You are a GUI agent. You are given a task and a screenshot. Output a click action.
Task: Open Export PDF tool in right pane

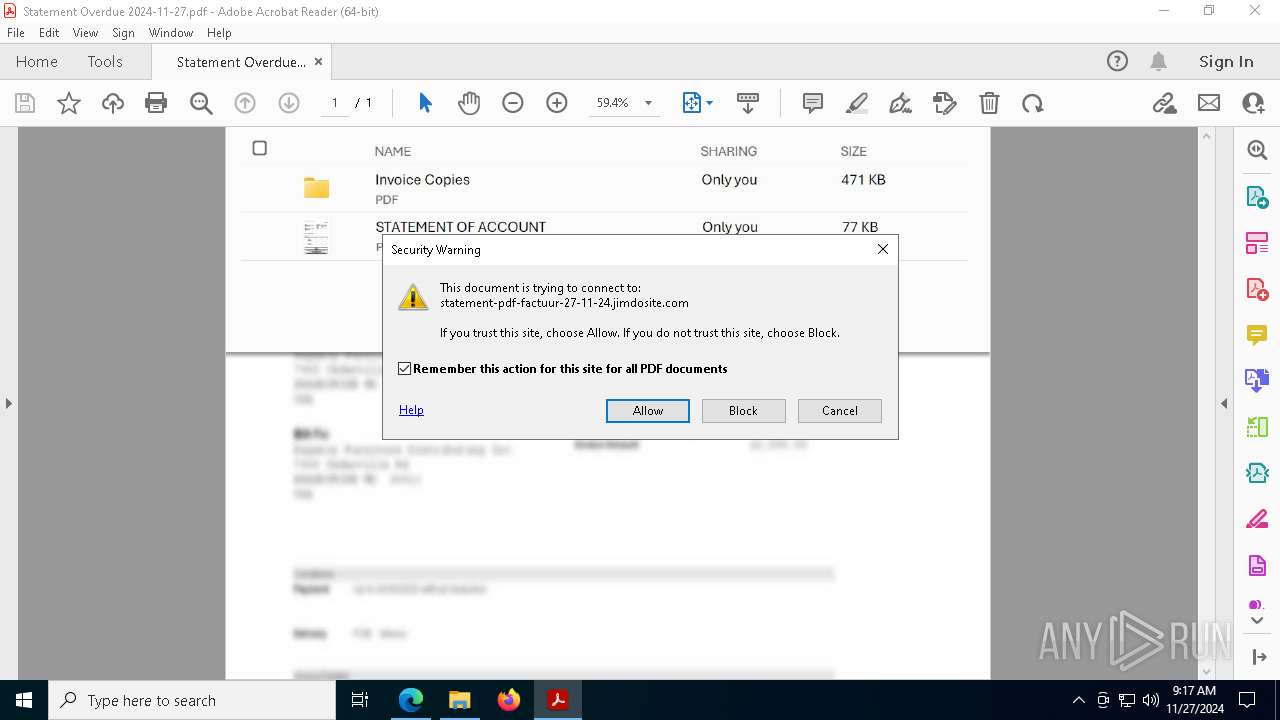point(1257,197)
